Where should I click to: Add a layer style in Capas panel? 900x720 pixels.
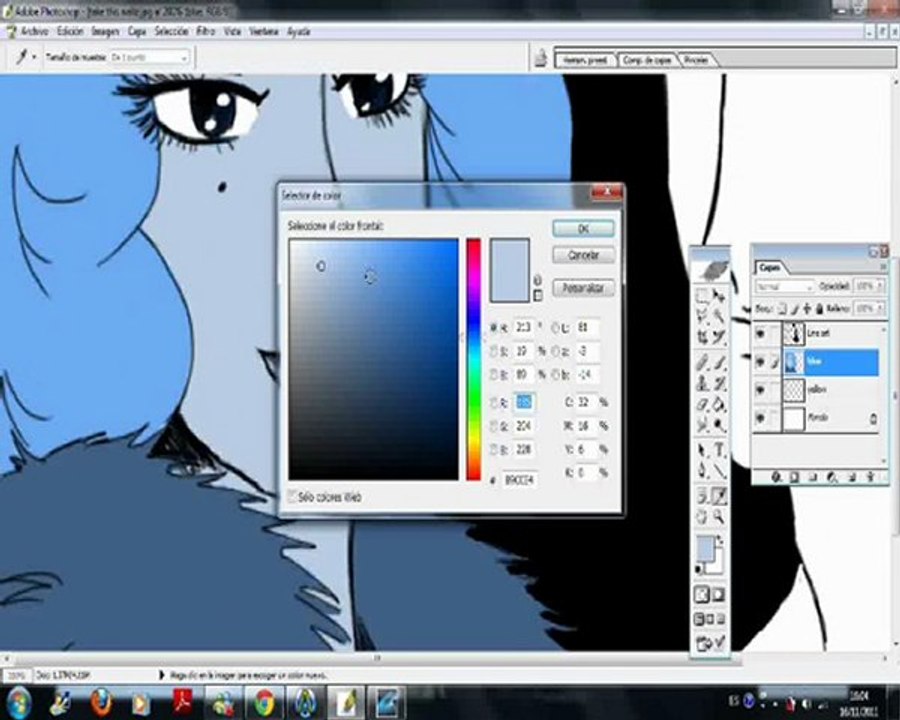pyautogui.click(x=776, y=477)
